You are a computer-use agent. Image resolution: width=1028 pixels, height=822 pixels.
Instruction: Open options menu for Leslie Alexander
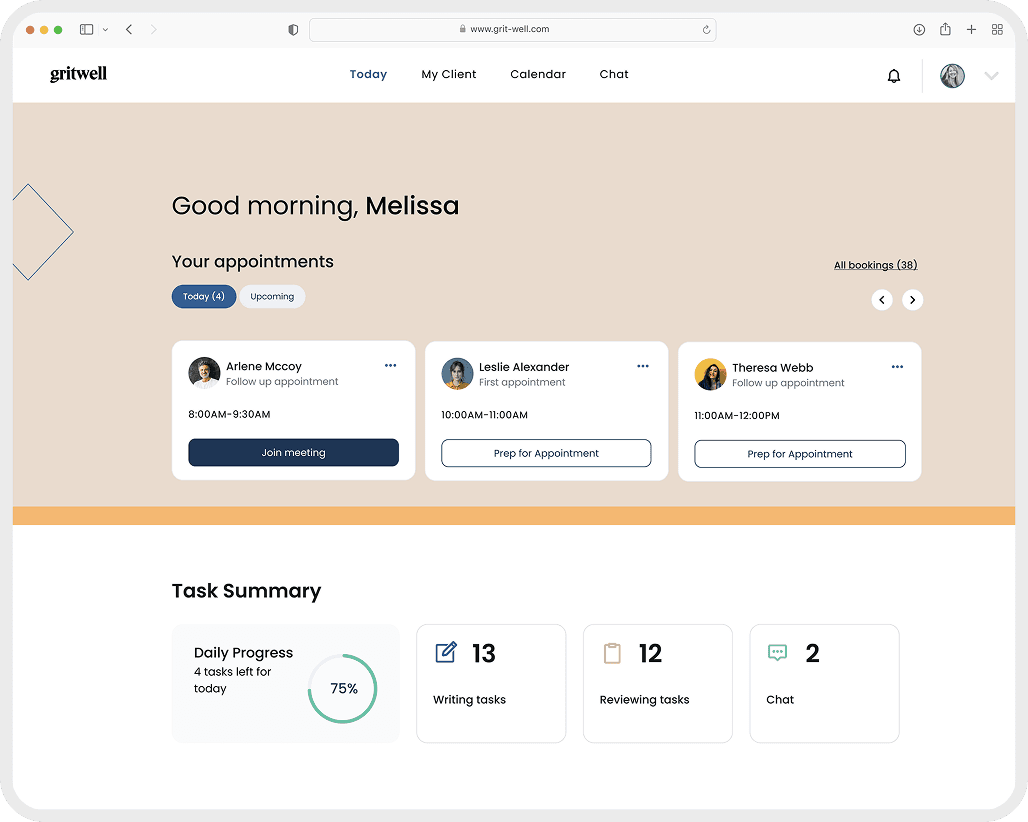[x=642, y=366]
